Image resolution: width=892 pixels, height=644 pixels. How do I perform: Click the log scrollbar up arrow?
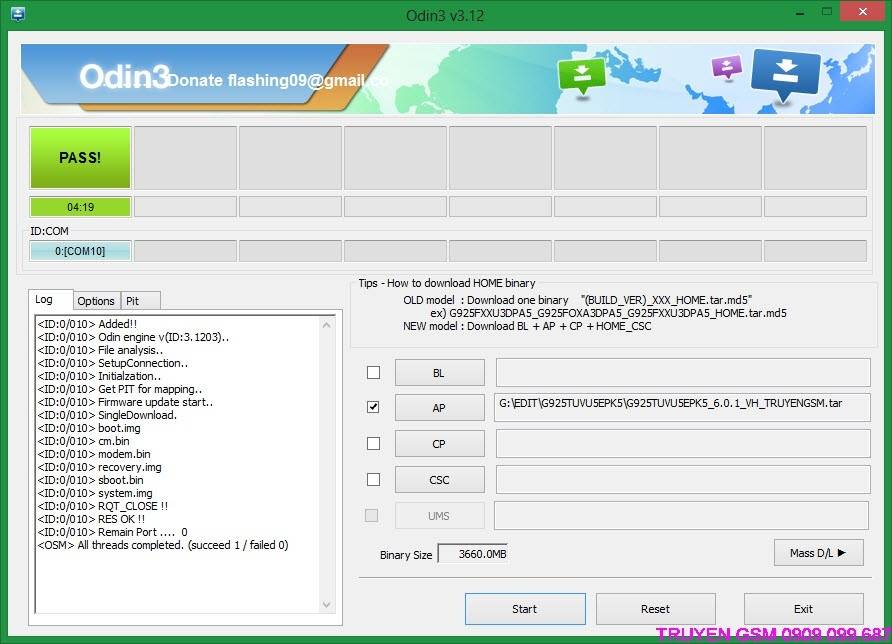[327, 325]
